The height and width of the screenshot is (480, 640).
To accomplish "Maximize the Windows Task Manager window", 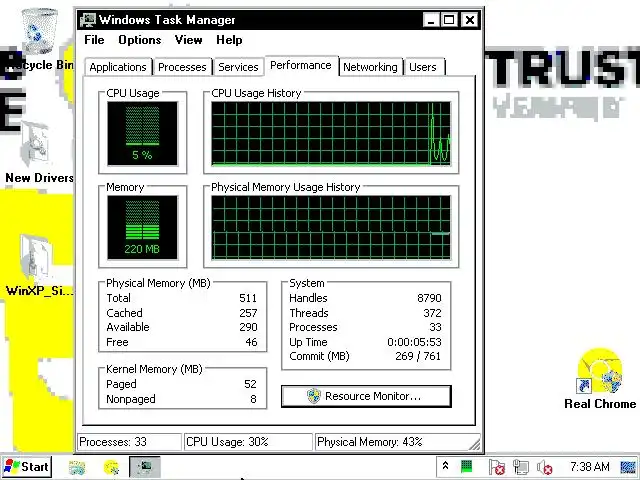I will 449,20.
